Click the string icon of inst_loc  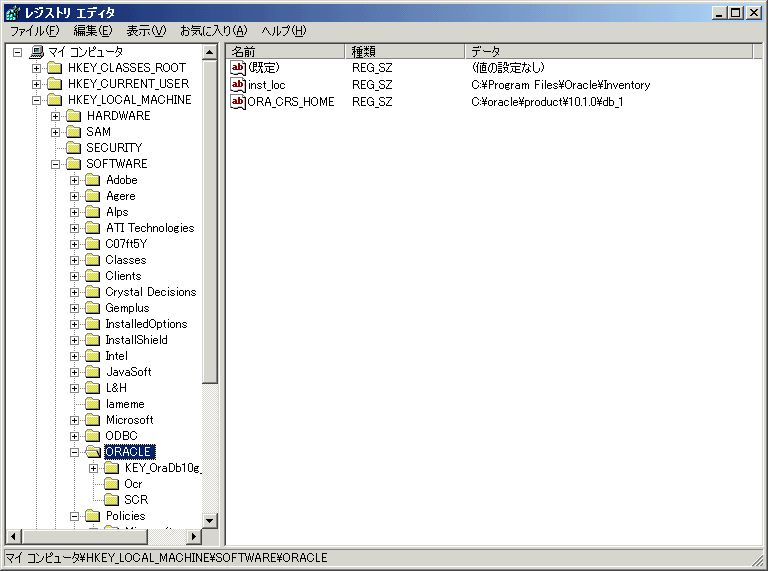point(238,85)
